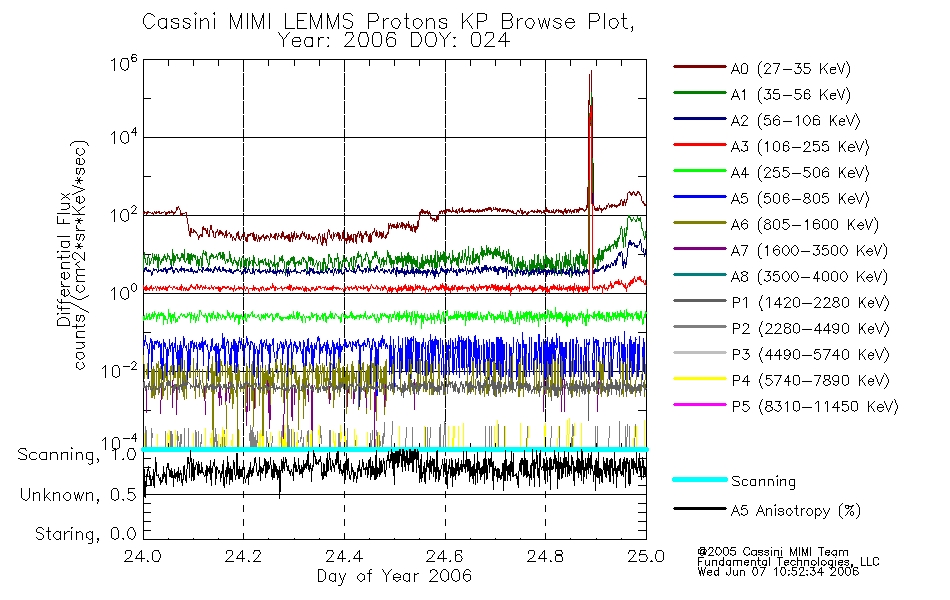Click the Scanning, 1.0 axis label
The width and height of the screenshot is (950, 600).
(x=77, y=455)
